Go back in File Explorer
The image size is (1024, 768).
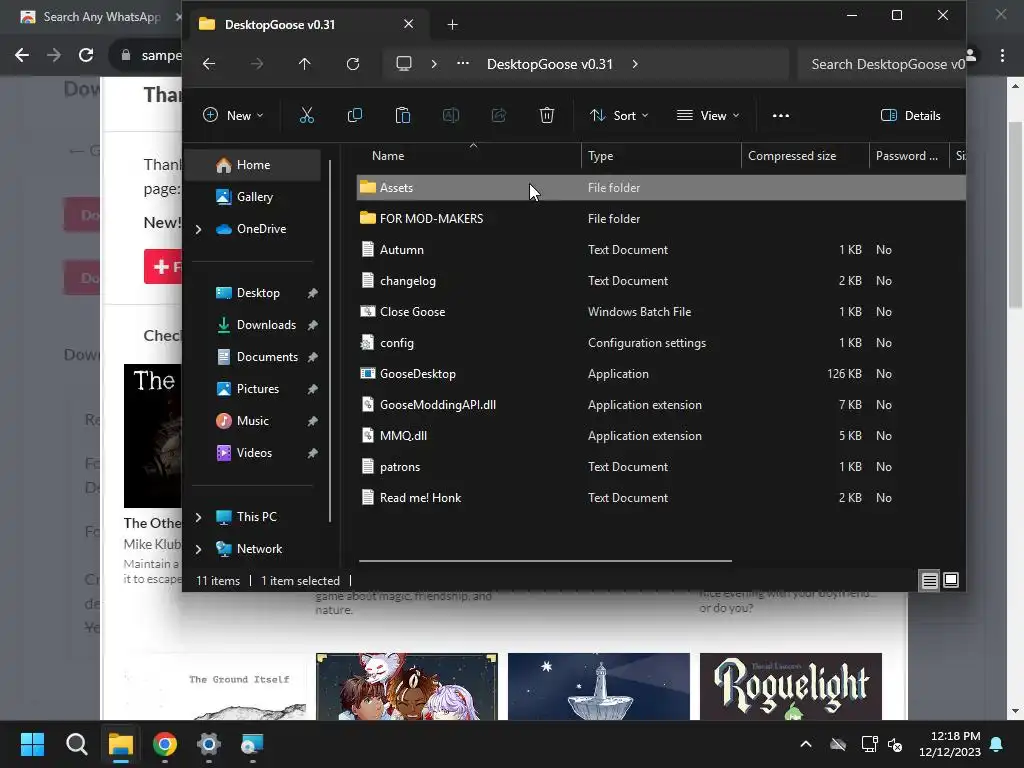[x=209, y=64]
